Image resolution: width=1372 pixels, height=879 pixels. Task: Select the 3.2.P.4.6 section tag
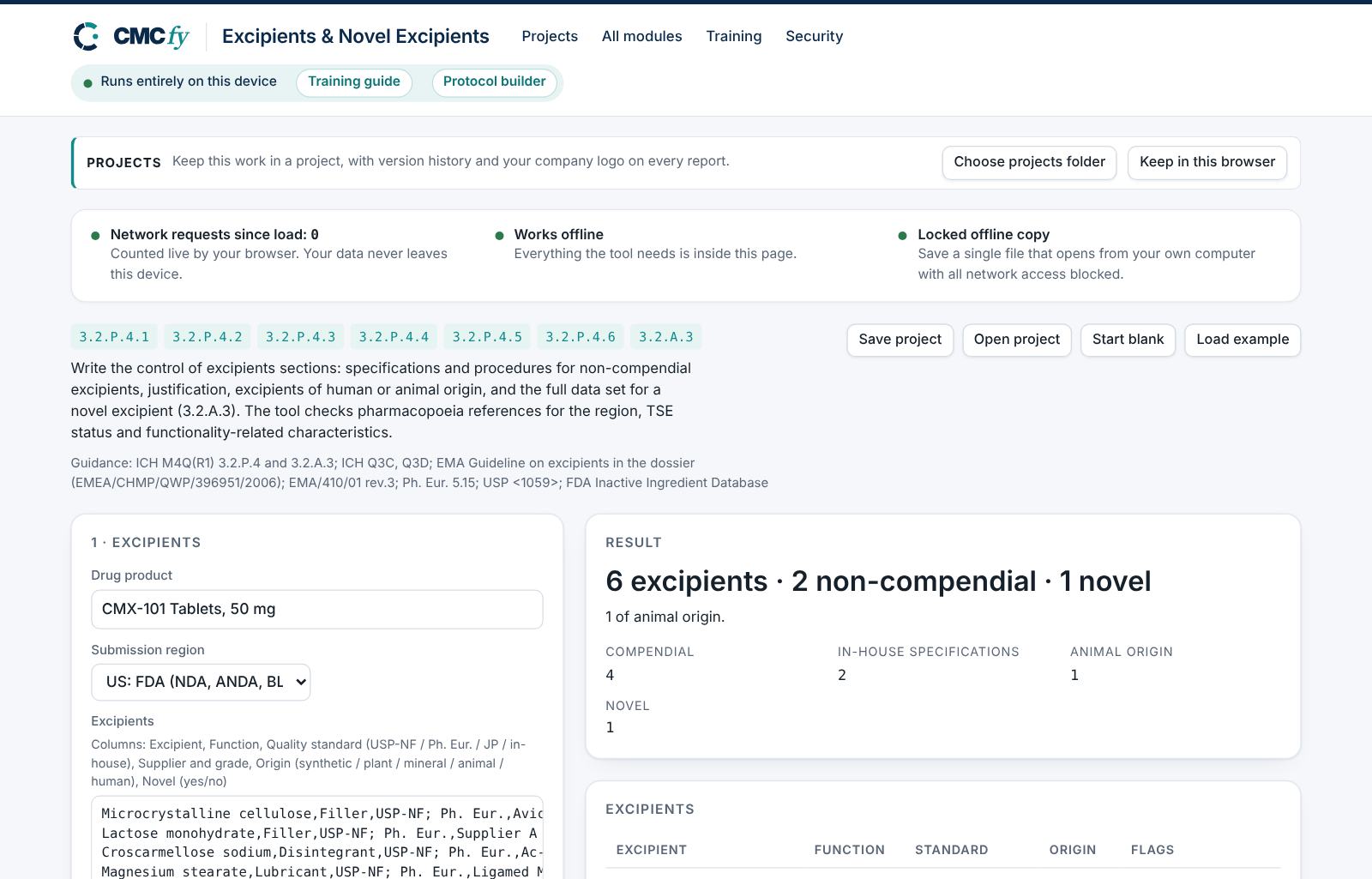pyautogui.click(x=581, y=337)
